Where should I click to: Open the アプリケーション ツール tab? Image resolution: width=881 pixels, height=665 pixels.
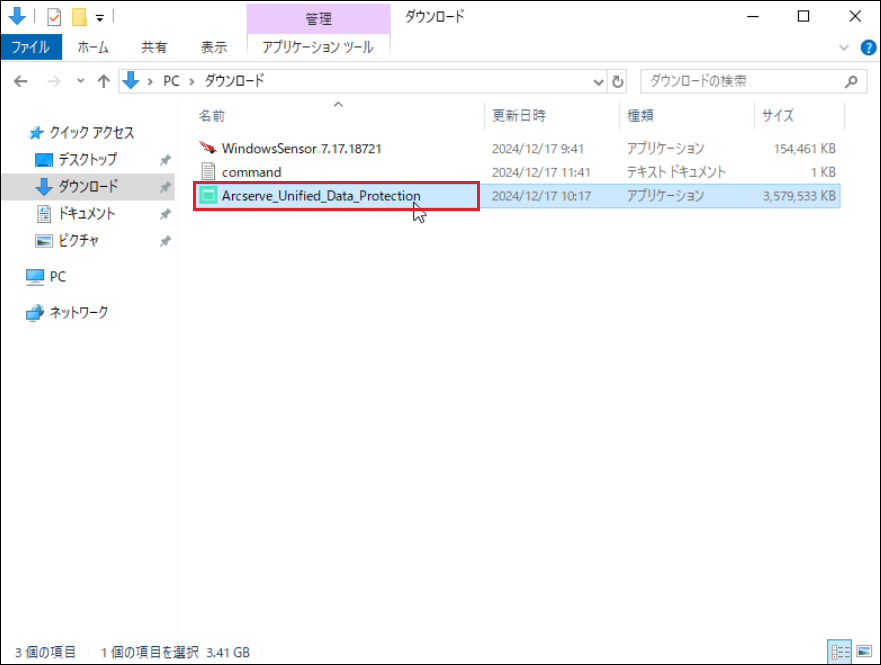pyautogui.click(x=318, y=47)
